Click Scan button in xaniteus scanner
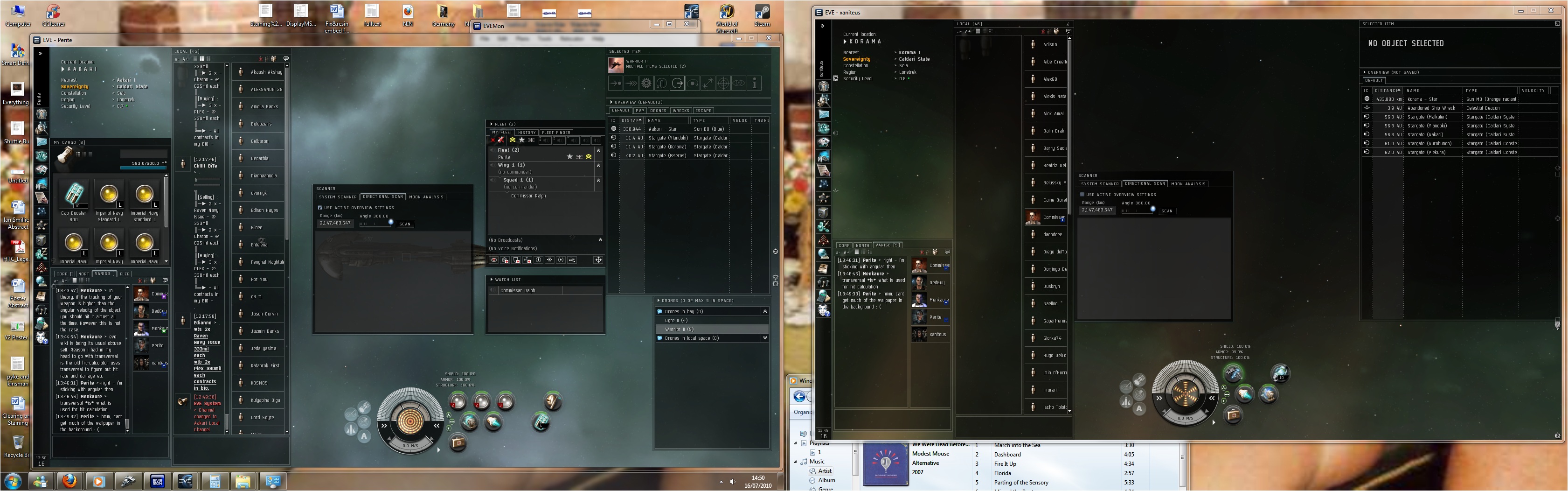 (1167, 211)
